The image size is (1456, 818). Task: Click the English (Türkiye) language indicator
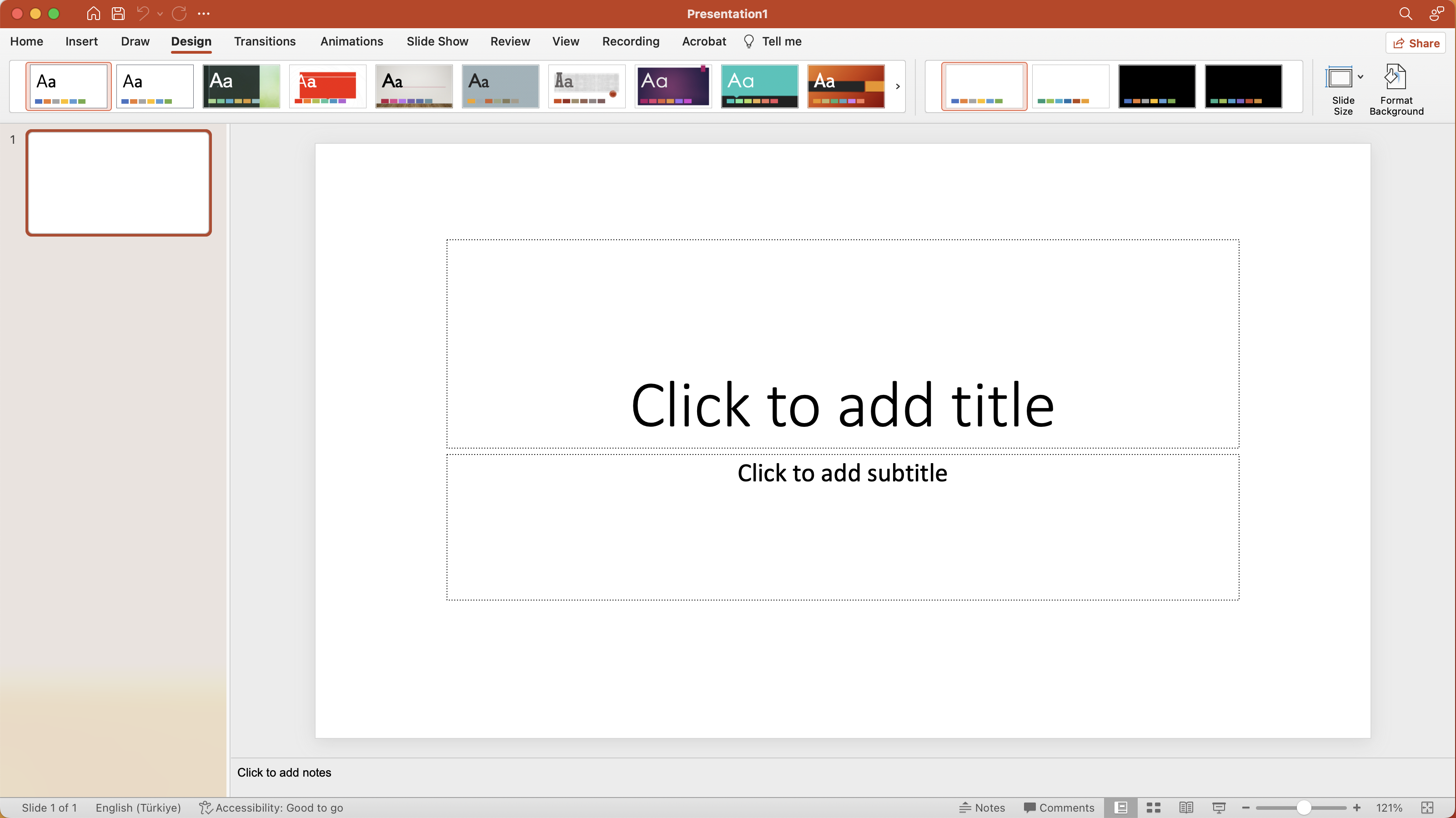138,807
